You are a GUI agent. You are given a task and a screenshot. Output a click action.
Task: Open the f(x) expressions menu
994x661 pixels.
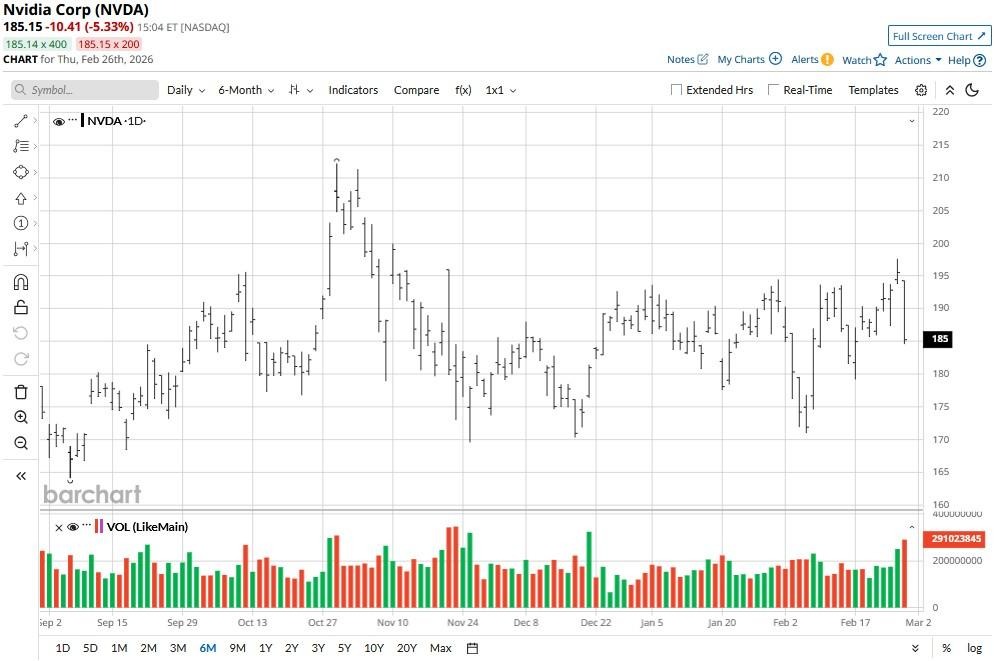[463, 90]
